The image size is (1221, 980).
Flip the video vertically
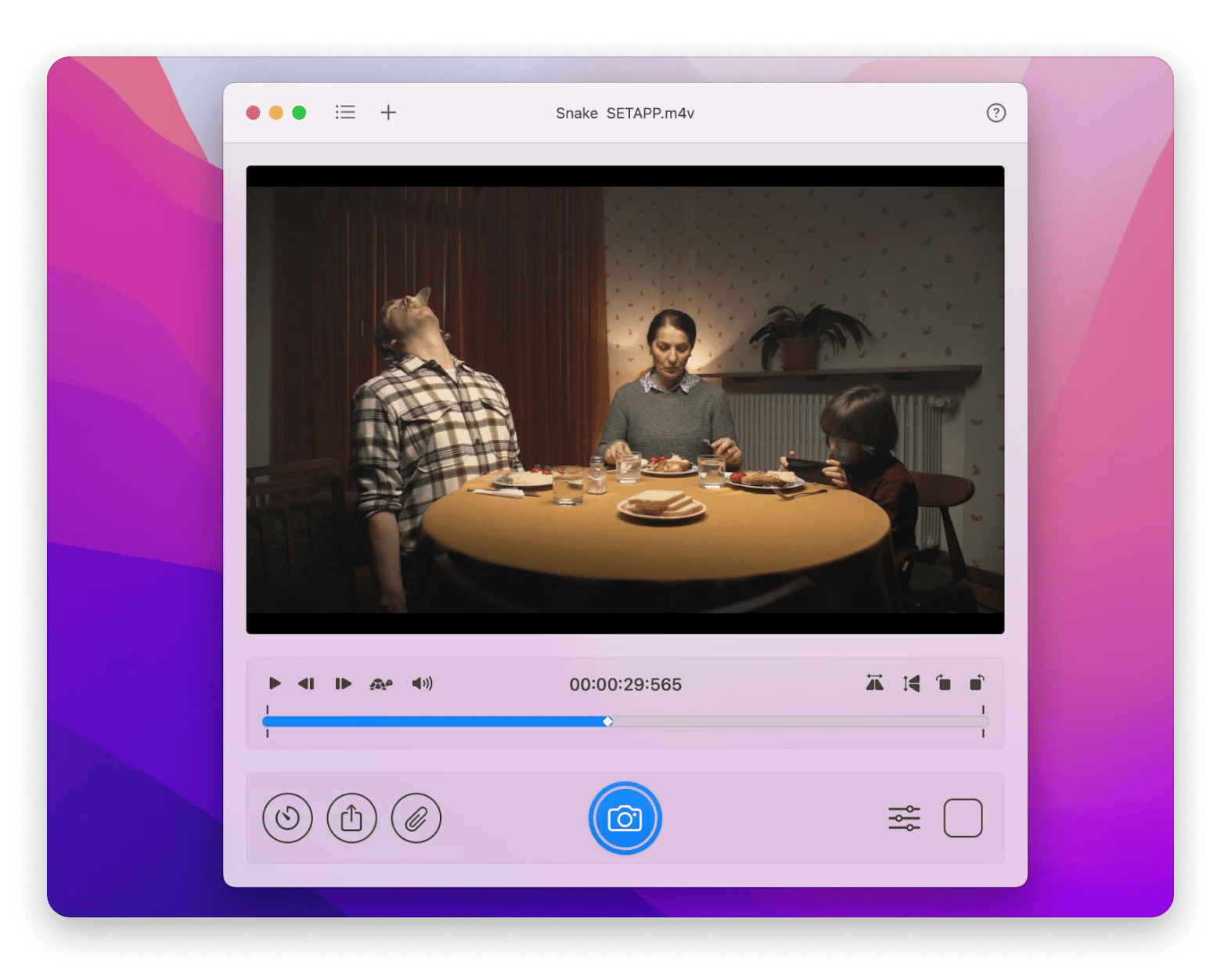911,683
